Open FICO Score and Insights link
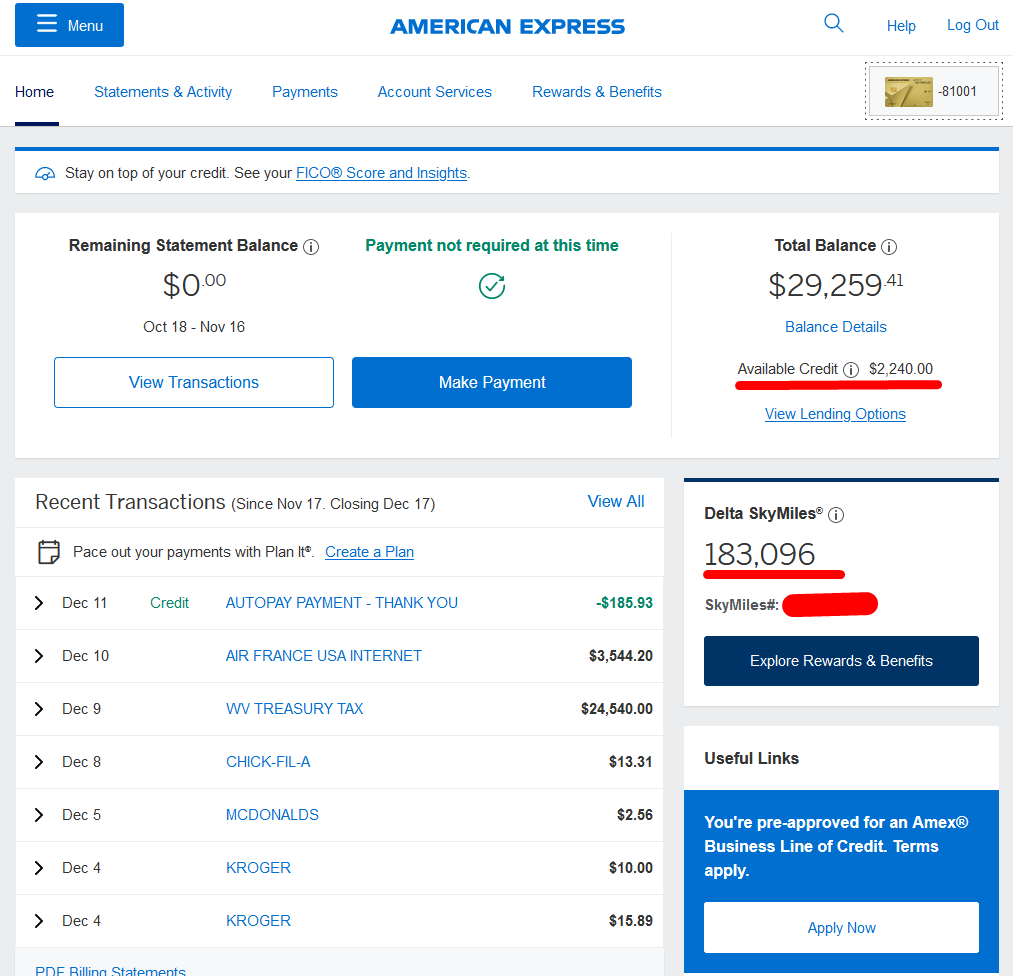The width and height of the screenshot is (1013, 976). [x=381, y=173]
